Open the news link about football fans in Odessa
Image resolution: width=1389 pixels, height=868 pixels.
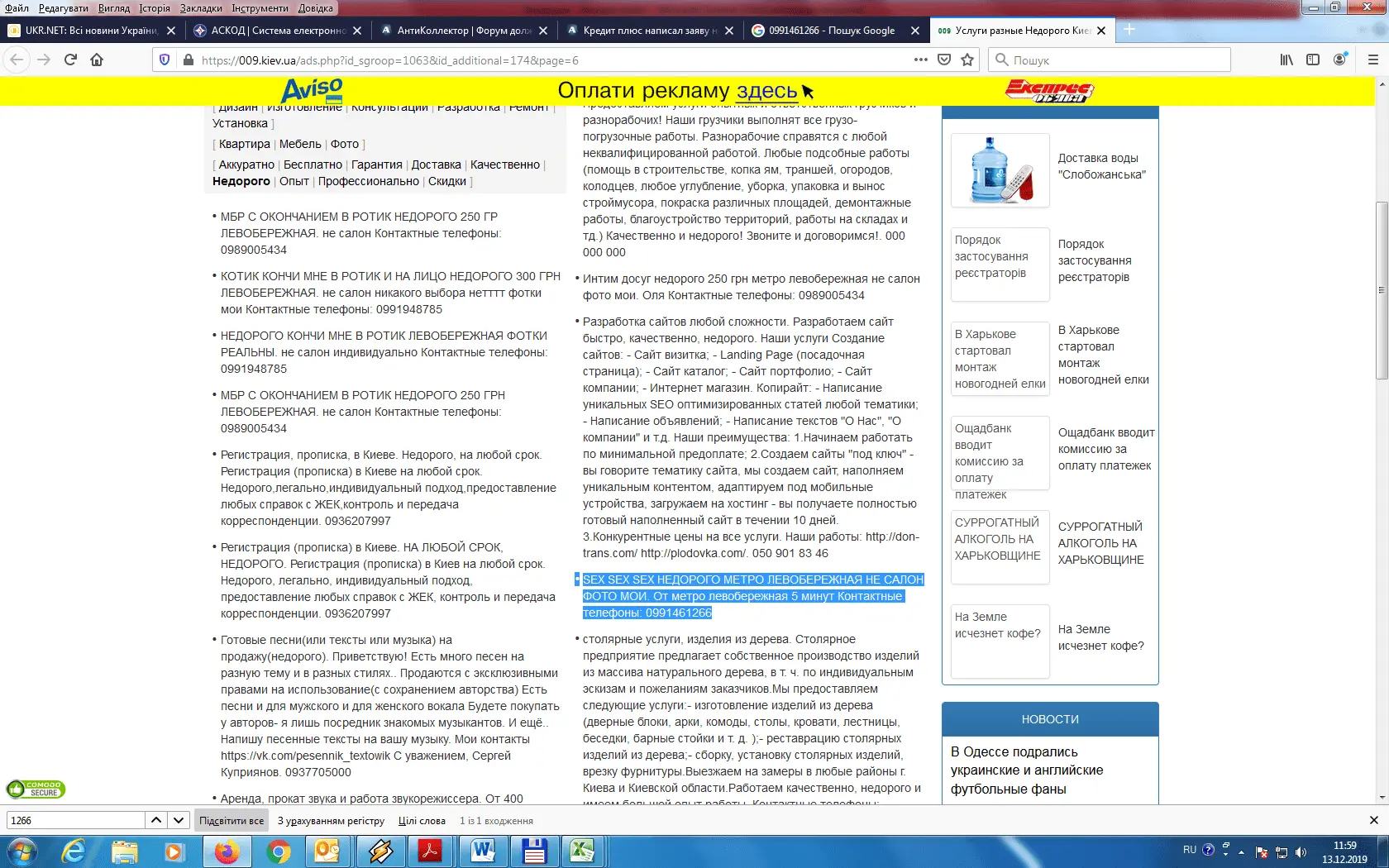point(1026,770)
